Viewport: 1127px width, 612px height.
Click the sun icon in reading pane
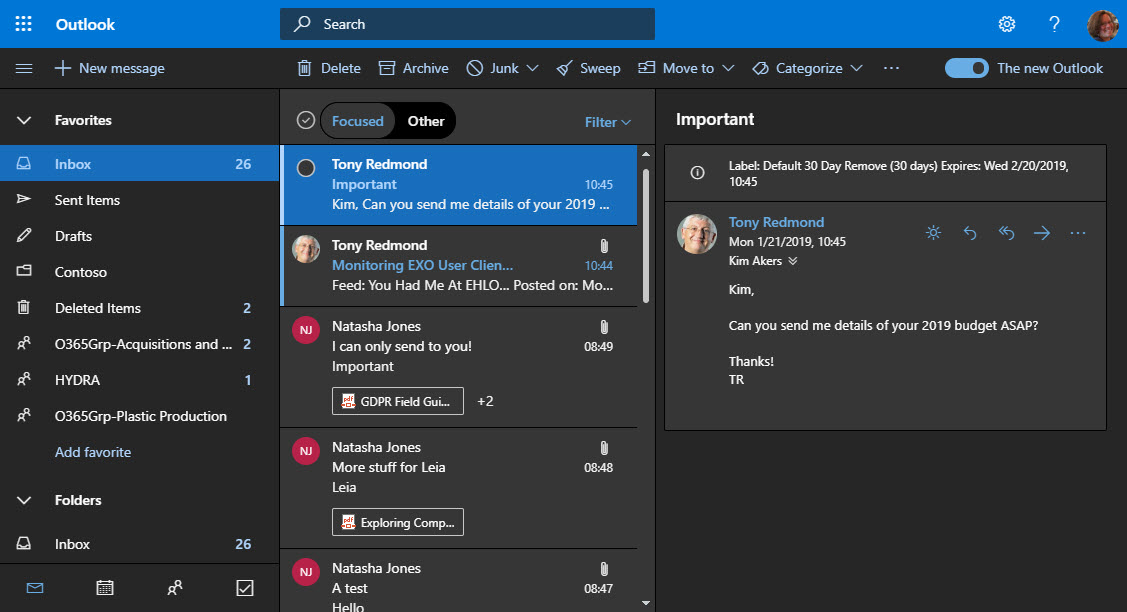933,232
